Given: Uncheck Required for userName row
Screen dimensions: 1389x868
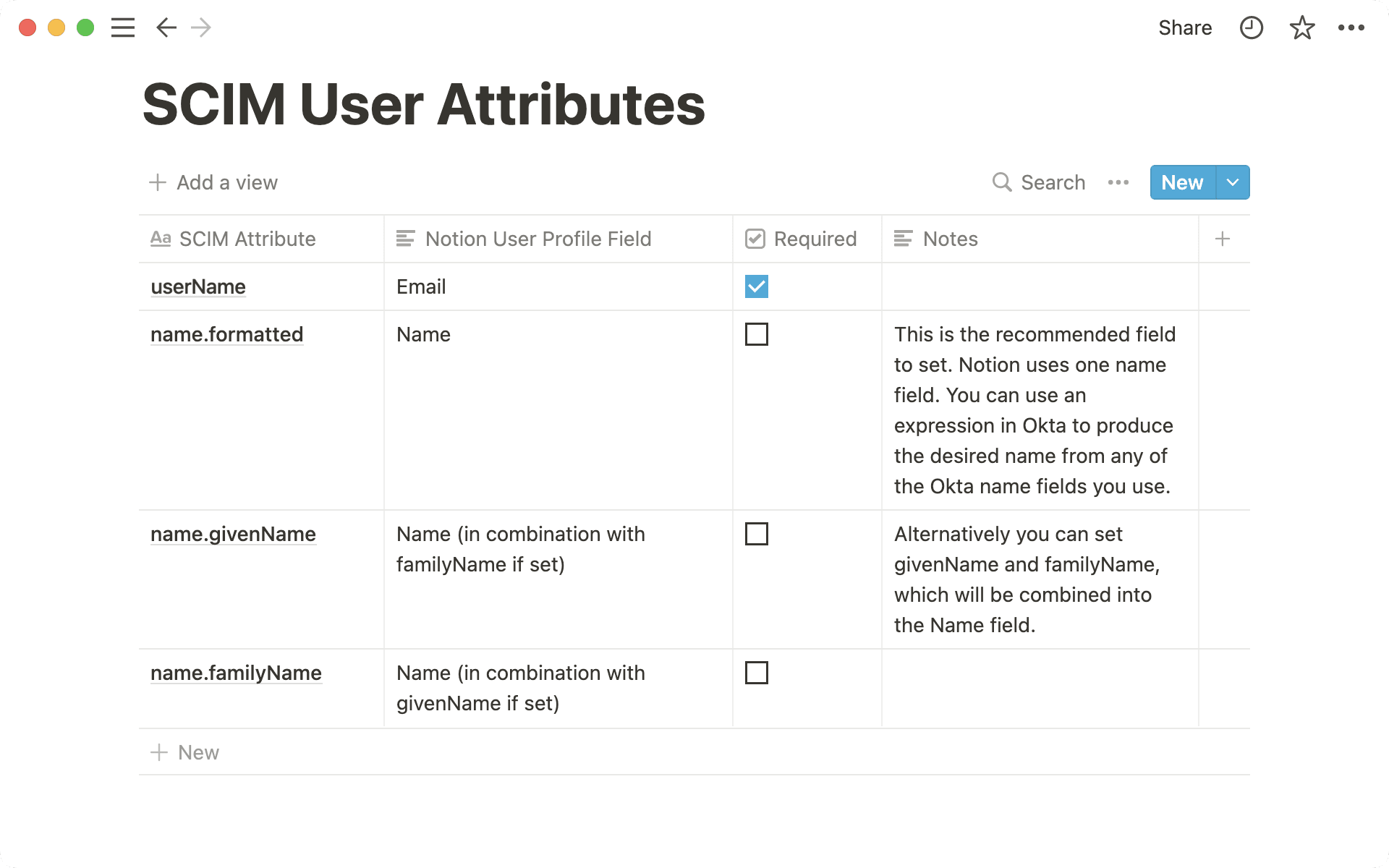Looking at the screenshot, I should point(756,286).
